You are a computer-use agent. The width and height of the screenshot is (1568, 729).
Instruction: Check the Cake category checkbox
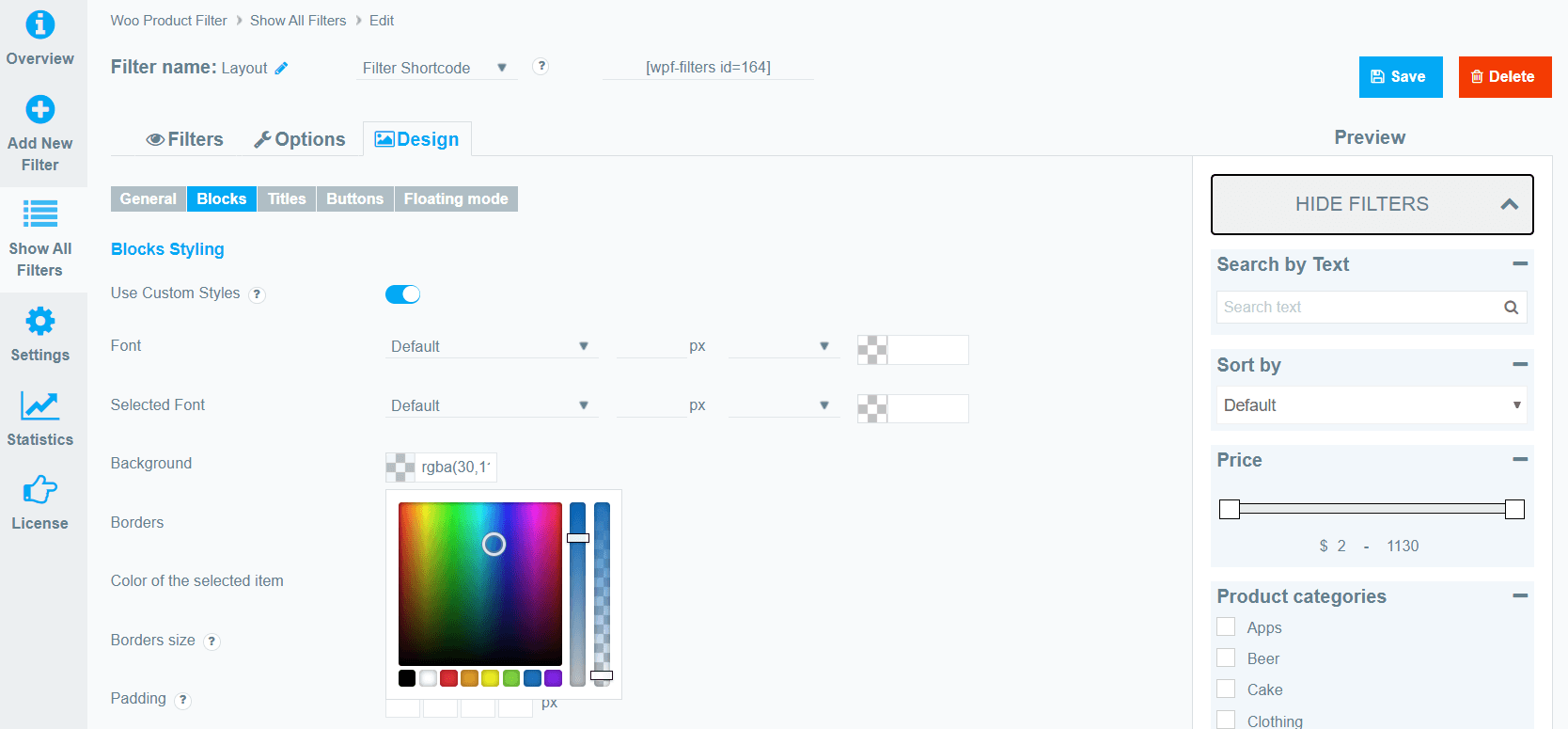1226,689
